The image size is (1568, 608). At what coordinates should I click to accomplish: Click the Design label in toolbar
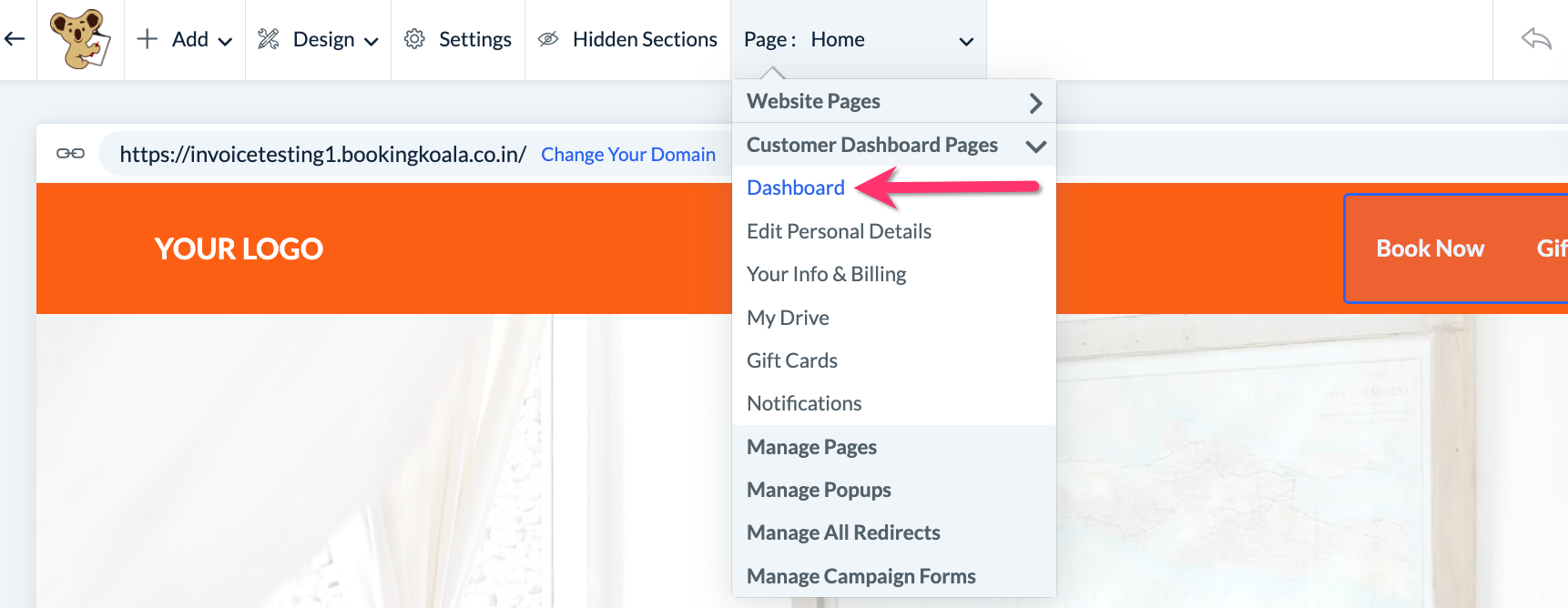323,39
